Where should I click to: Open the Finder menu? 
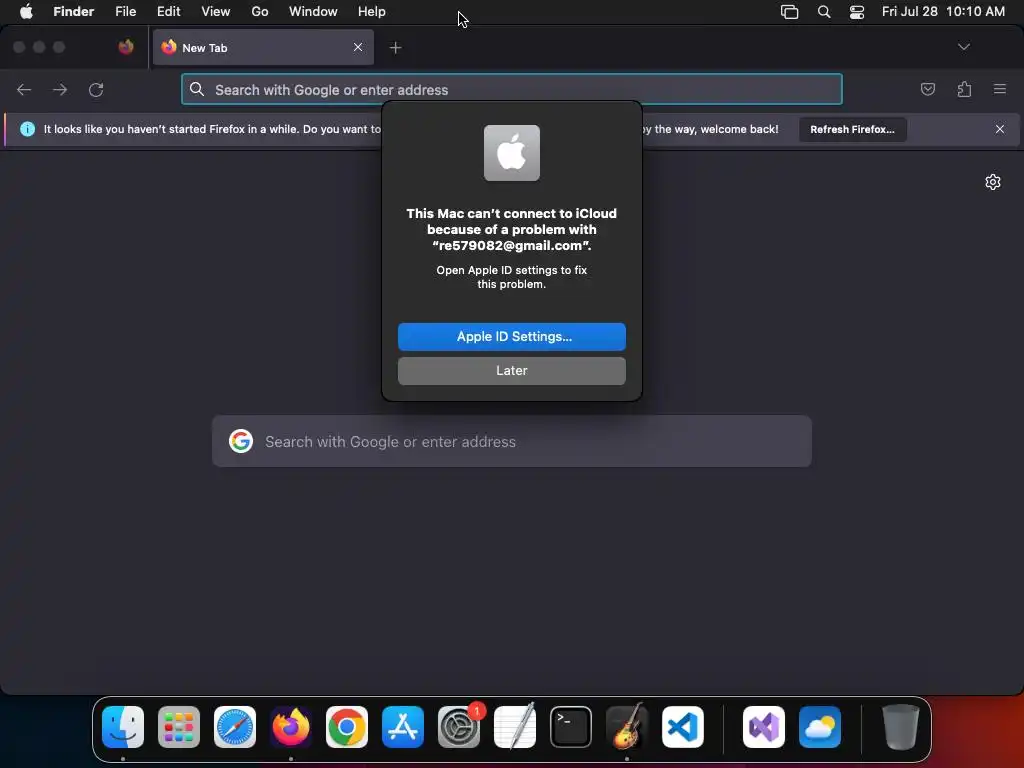[73, 12]
